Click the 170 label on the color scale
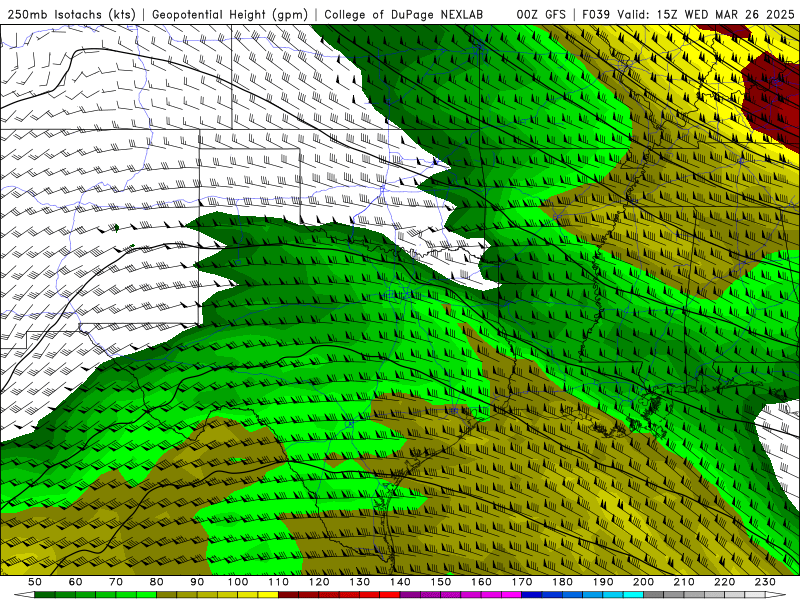This screenshot has height=600, width=800. 522,582
